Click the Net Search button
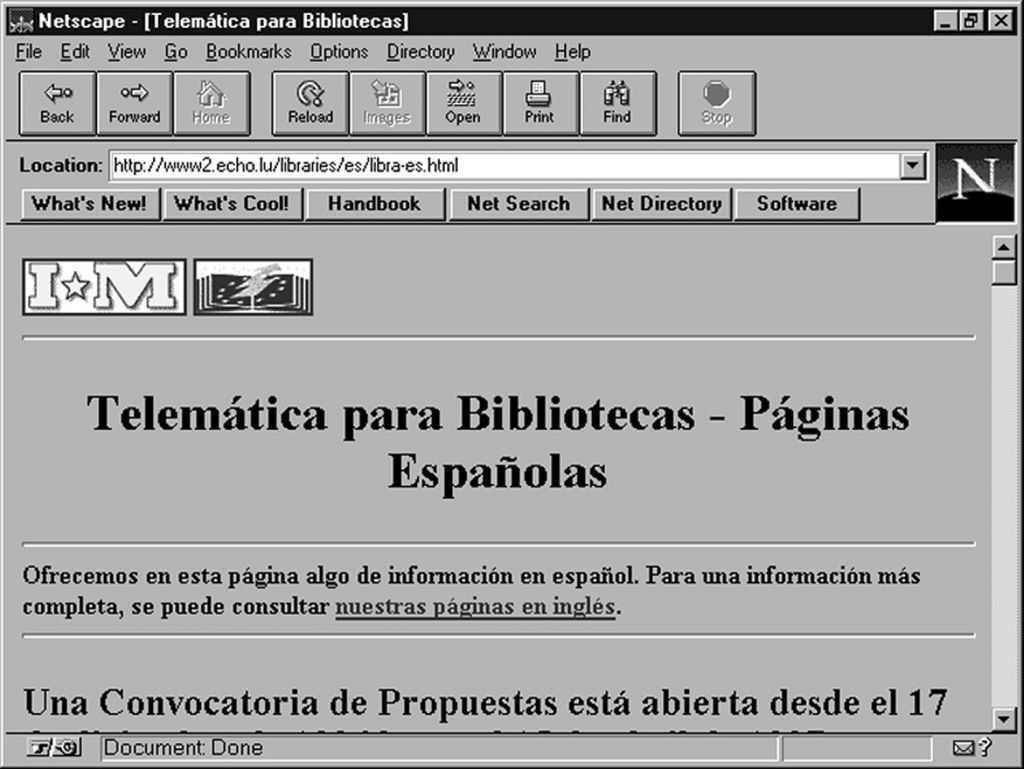The width and height of the screenshot is (1024, 769). point(519,204)
